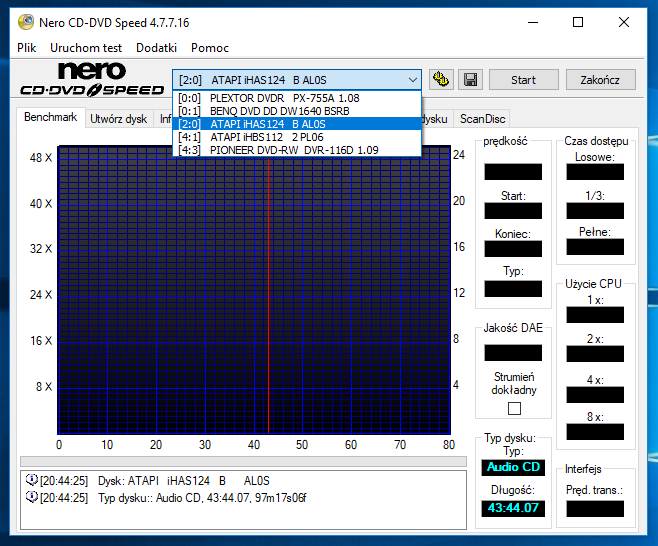Click the 1 x CPU usage field

[x=595, y=315]
